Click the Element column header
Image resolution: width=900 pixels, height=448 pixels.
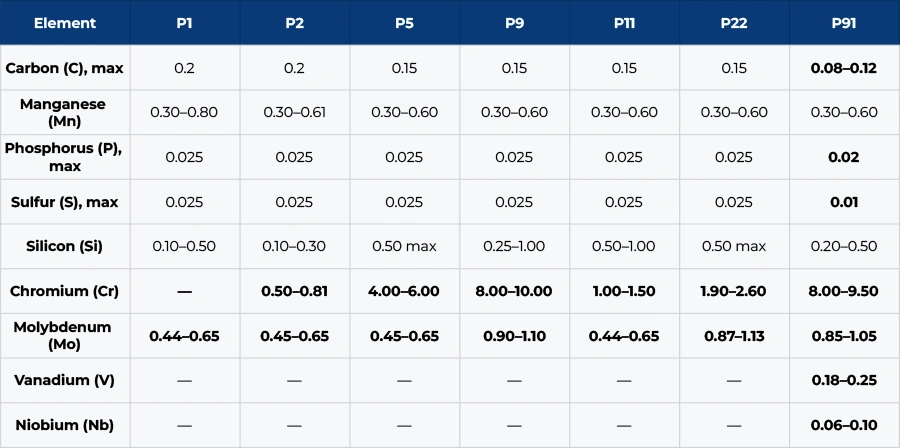coord(64,22)
